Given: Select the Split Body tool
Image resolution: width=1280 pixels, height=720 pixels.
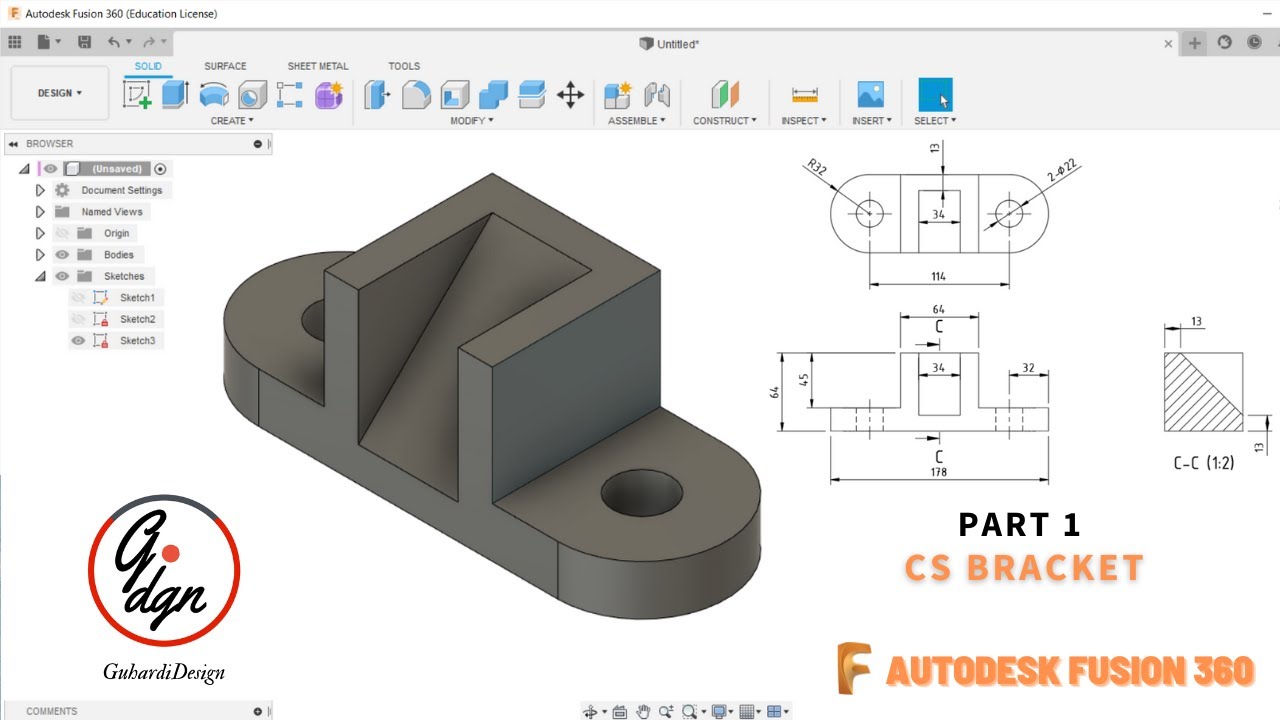Looking at the screenshot, I should (532, 95).
